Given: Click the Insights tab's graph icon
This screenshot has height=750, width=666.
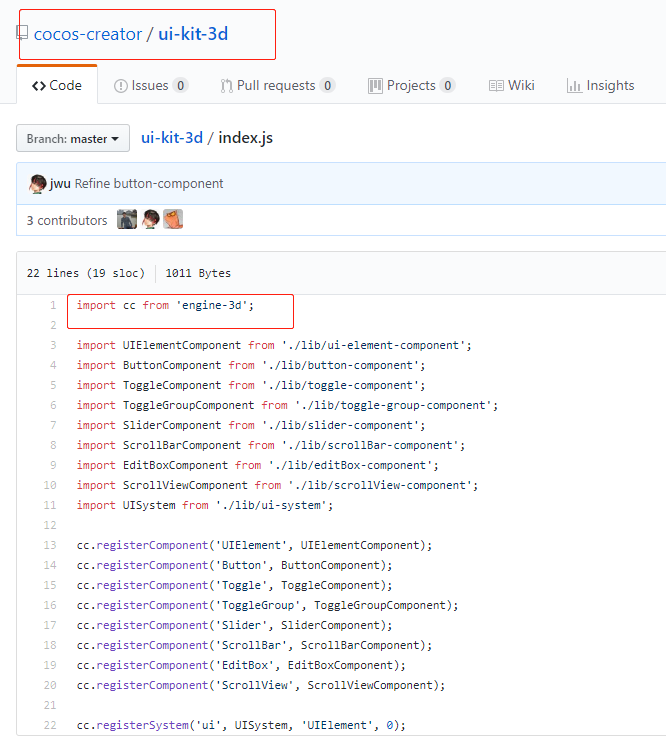Looking at the screenshot, I should (x=574, y=86).
